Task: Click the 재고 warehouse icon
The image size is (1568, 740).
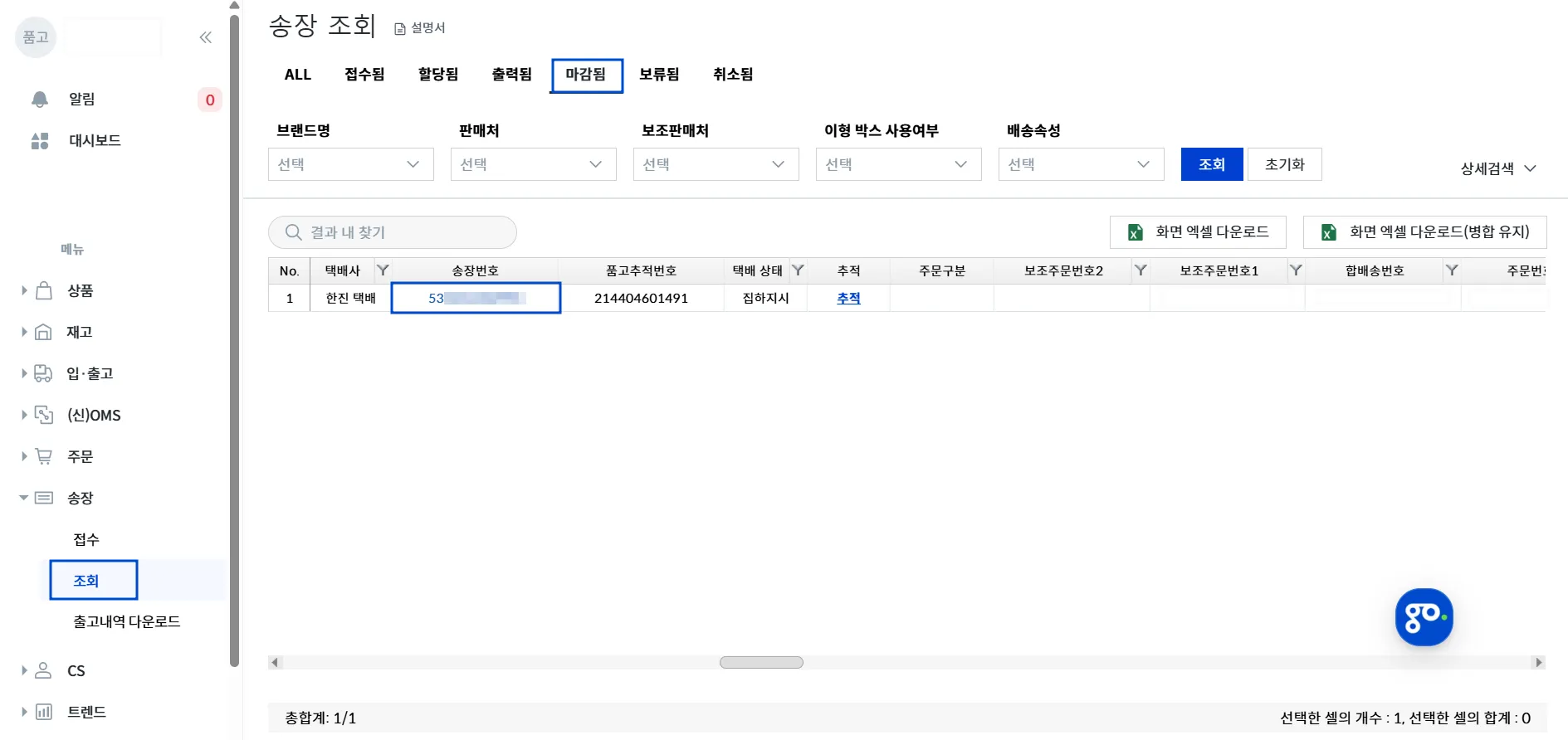Action: point(44,332)
